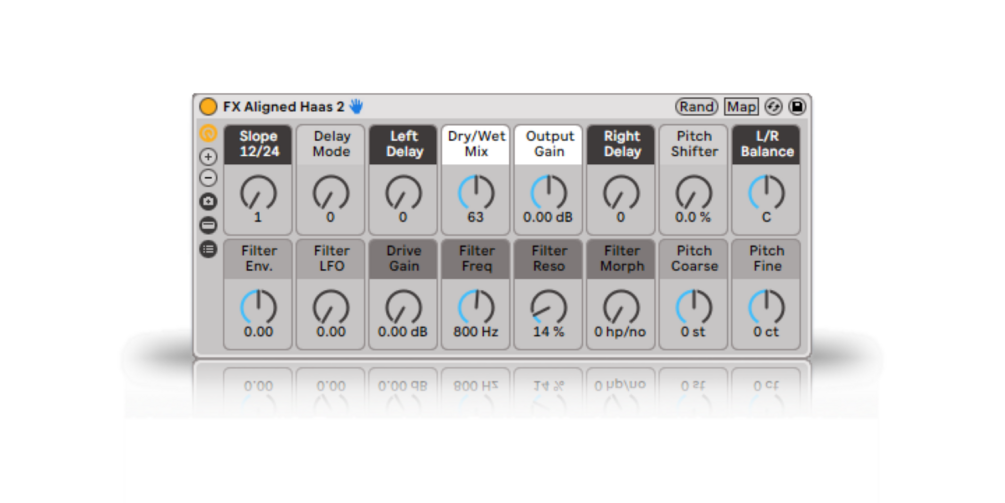1005x503 pixels.
Task: Select the Output Gain macro label
Action: pyautogui.click(x=549, y=144)
